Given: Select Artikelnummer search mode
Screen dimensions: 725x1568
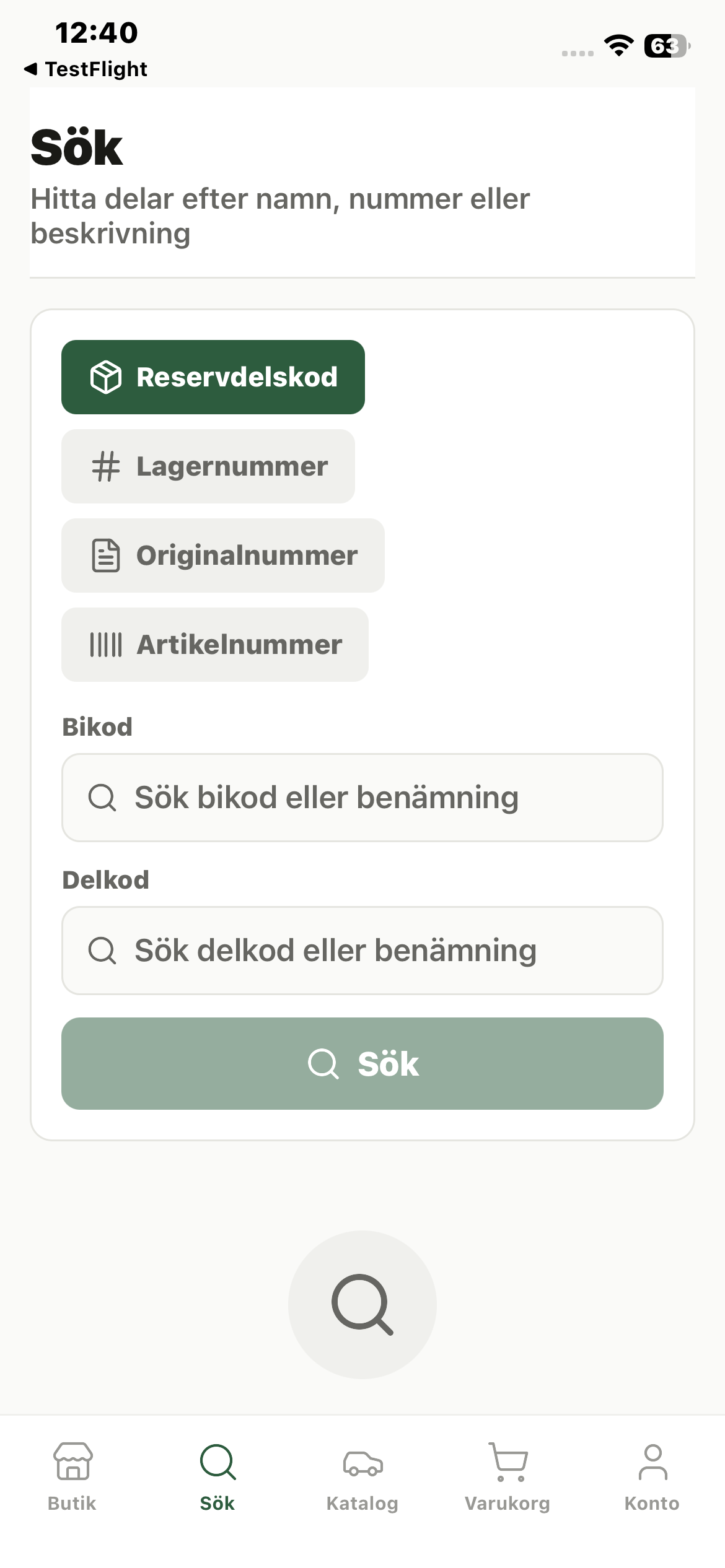Looking at the screenshot, I should [x=215, y=645].
